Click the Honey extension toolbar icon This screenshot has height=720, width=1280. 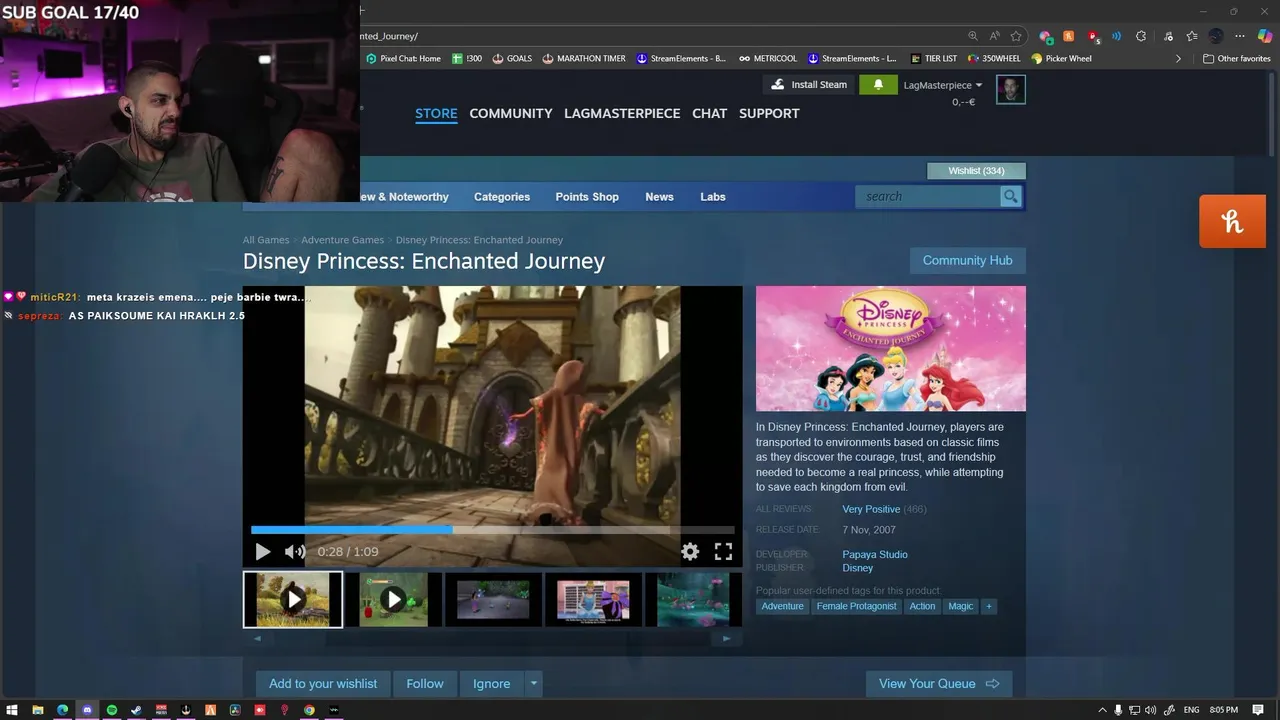pos(1068,36)
